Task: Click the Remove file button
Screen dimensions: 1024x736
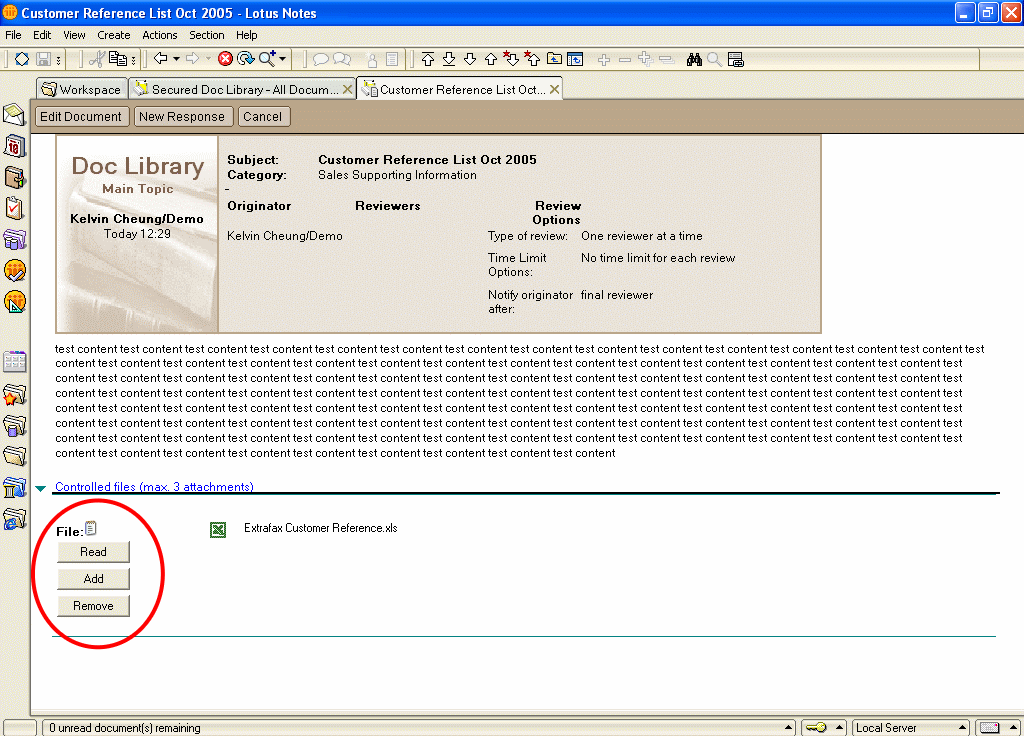Action: 93,606
